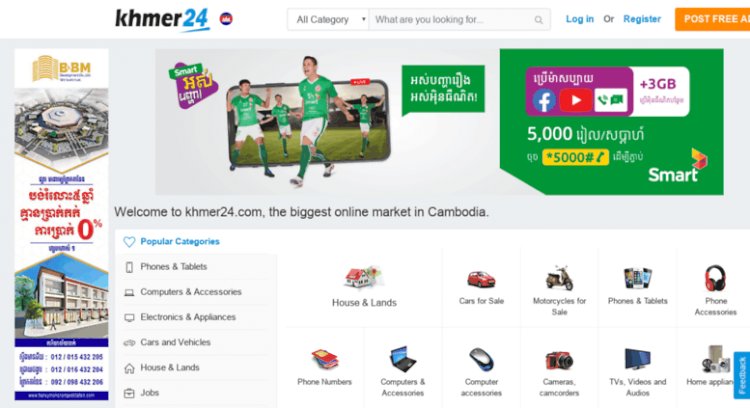Select Cameras, camcorders camera icon
The width and height of the screenshot is (750, 408).
(559, 360)
